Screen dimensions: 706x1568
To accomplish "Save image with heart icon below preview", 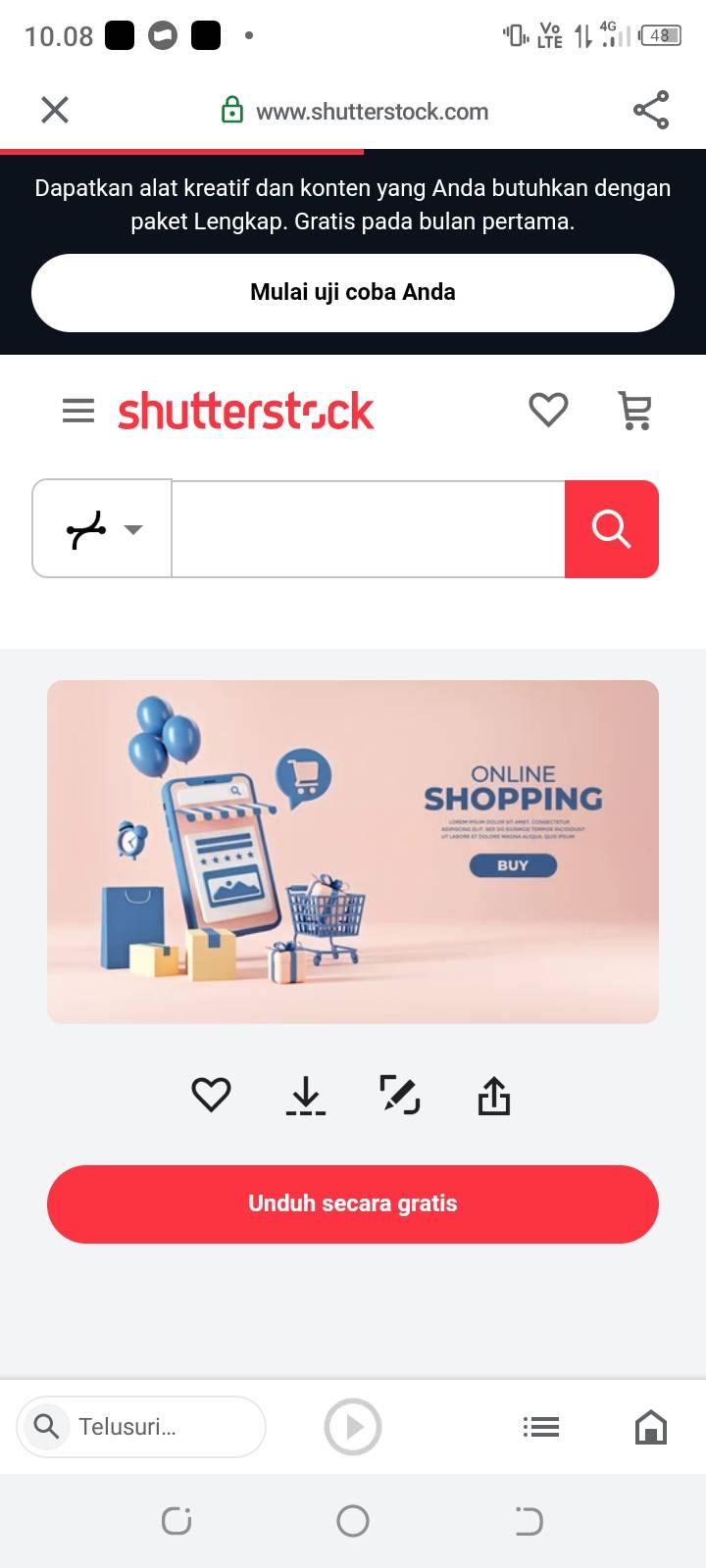I will tap(211, 1095).
